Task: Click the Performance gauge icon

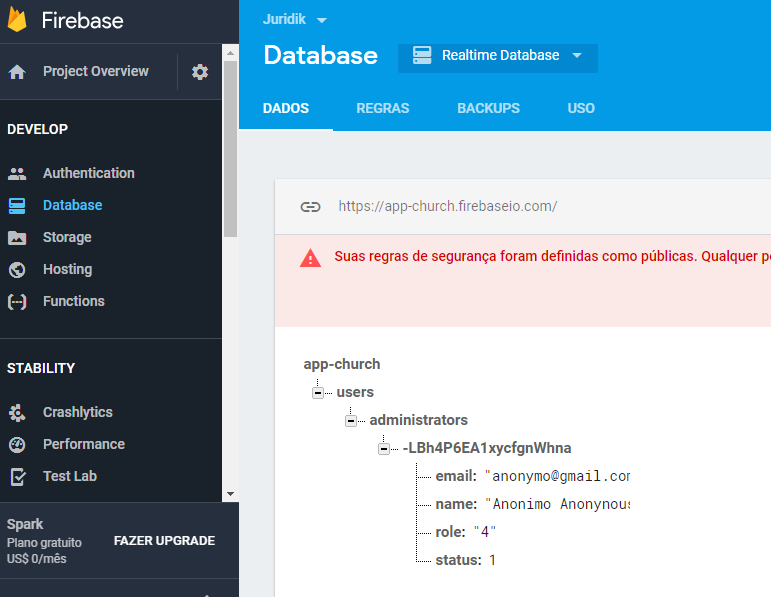Action: 17,445
